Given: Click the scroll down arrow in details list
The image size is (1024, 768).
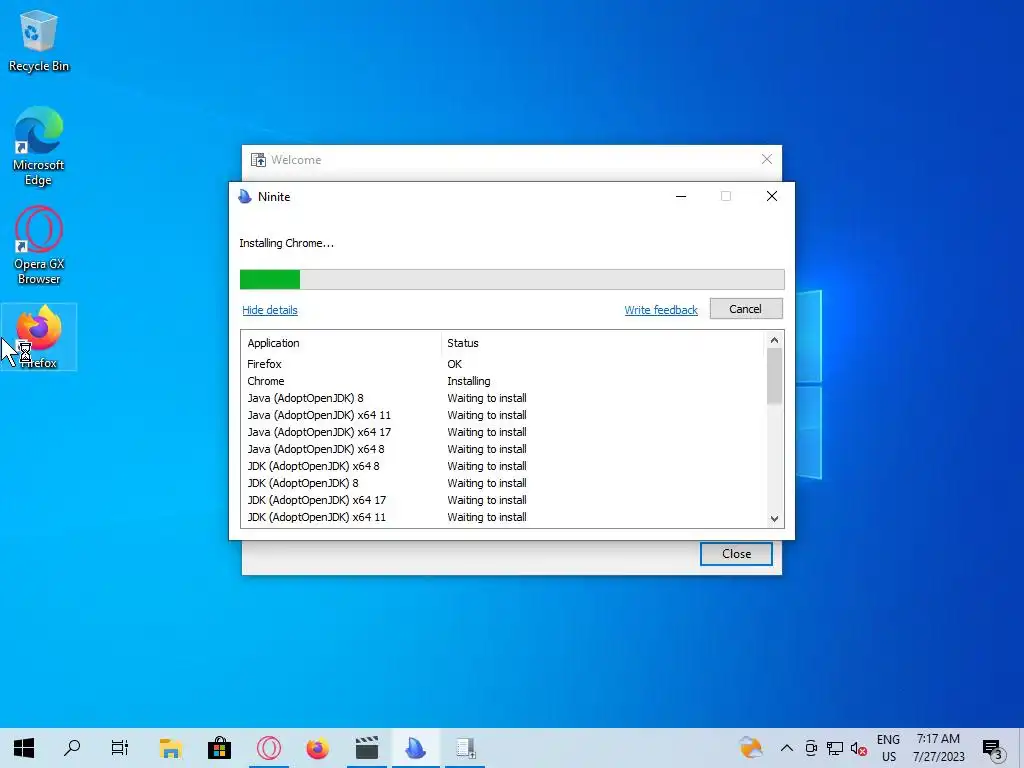Looking at the screenshot, I should (x=774, y=519).
